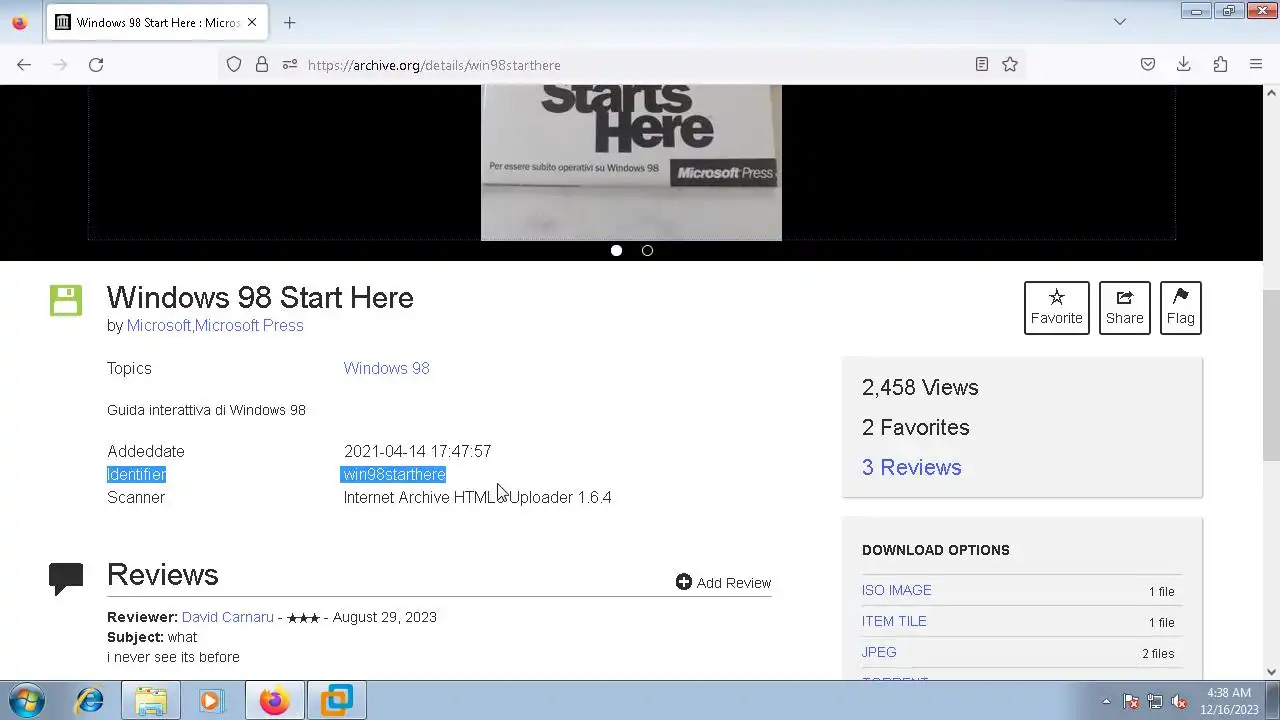Click the 1 file count beside ISO IMAGE
The image size is (1280, 720).
[x=1161, y=591]
